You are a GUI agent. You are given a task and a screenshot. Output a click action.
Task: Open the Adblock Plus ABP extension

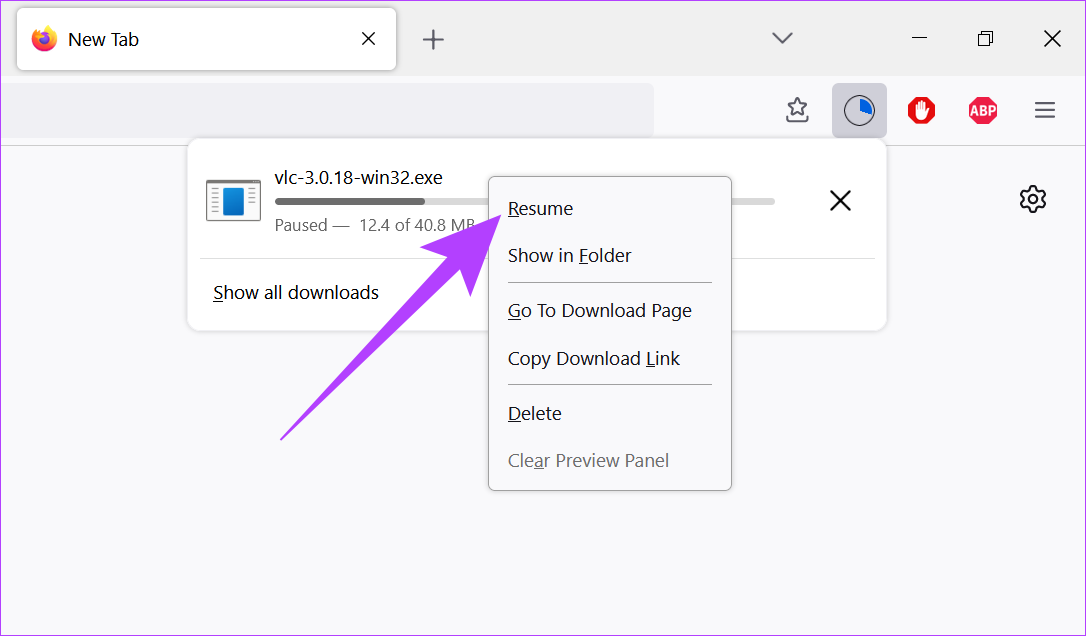point(983,110)
